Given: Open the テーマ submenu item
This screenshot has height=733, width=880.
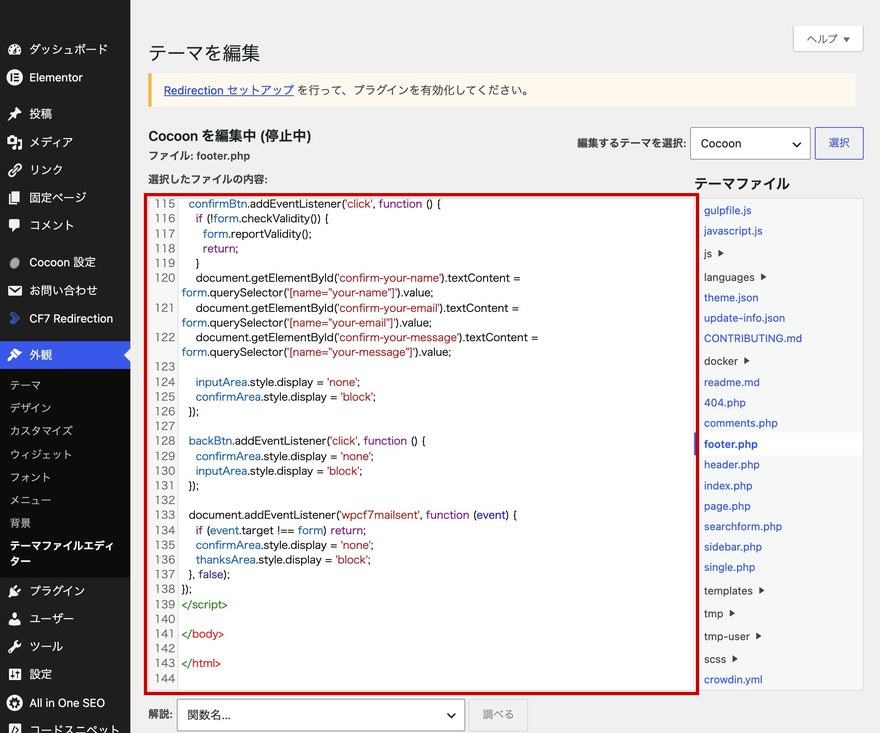Looking at the screenshot, I should click(x=25, y=385).
